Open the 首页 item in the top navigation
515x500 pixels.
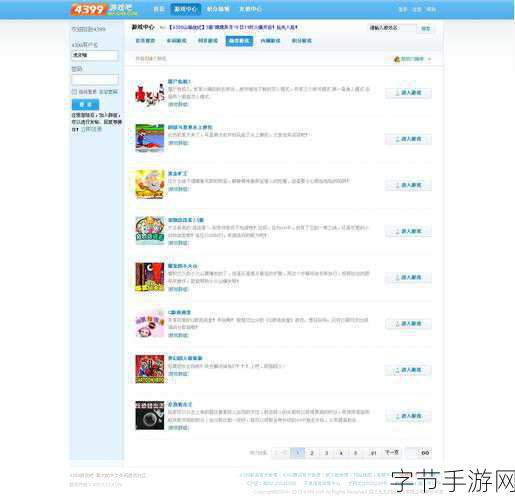click(x=159, y=9)
